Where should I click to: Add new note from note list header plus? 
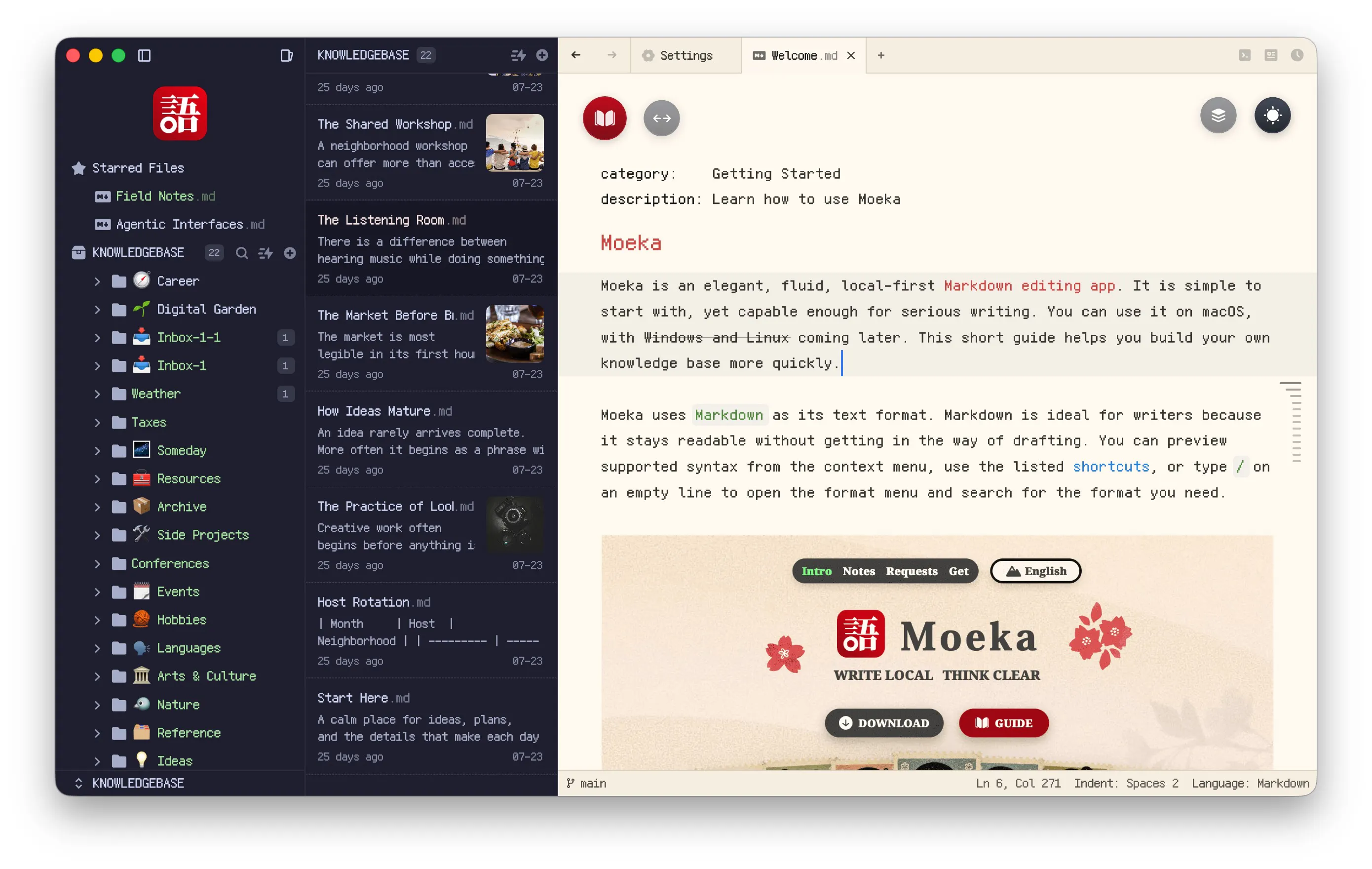tap(542, 55)
